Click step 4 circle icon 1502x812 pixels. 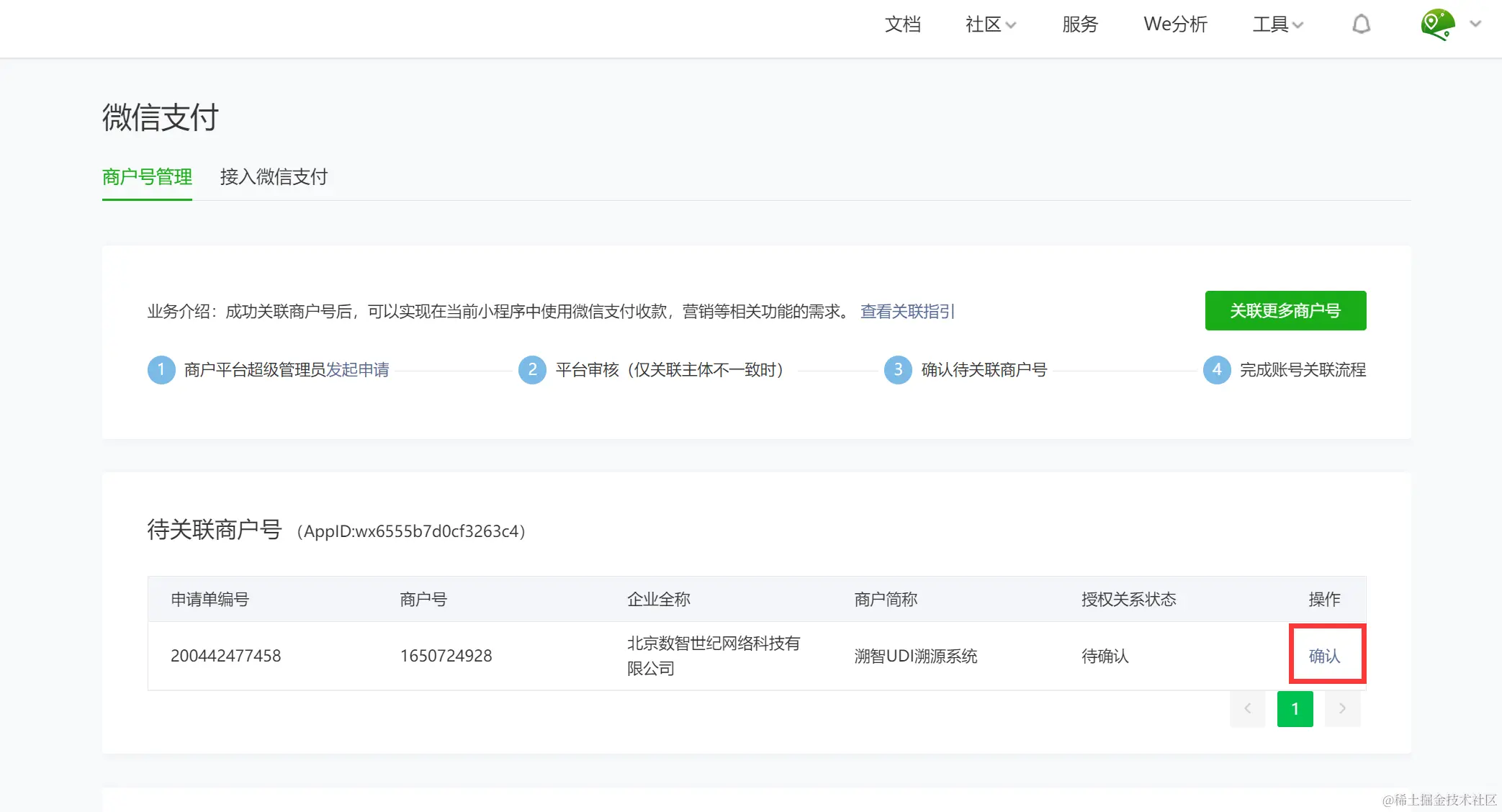tap(1217, 370)
